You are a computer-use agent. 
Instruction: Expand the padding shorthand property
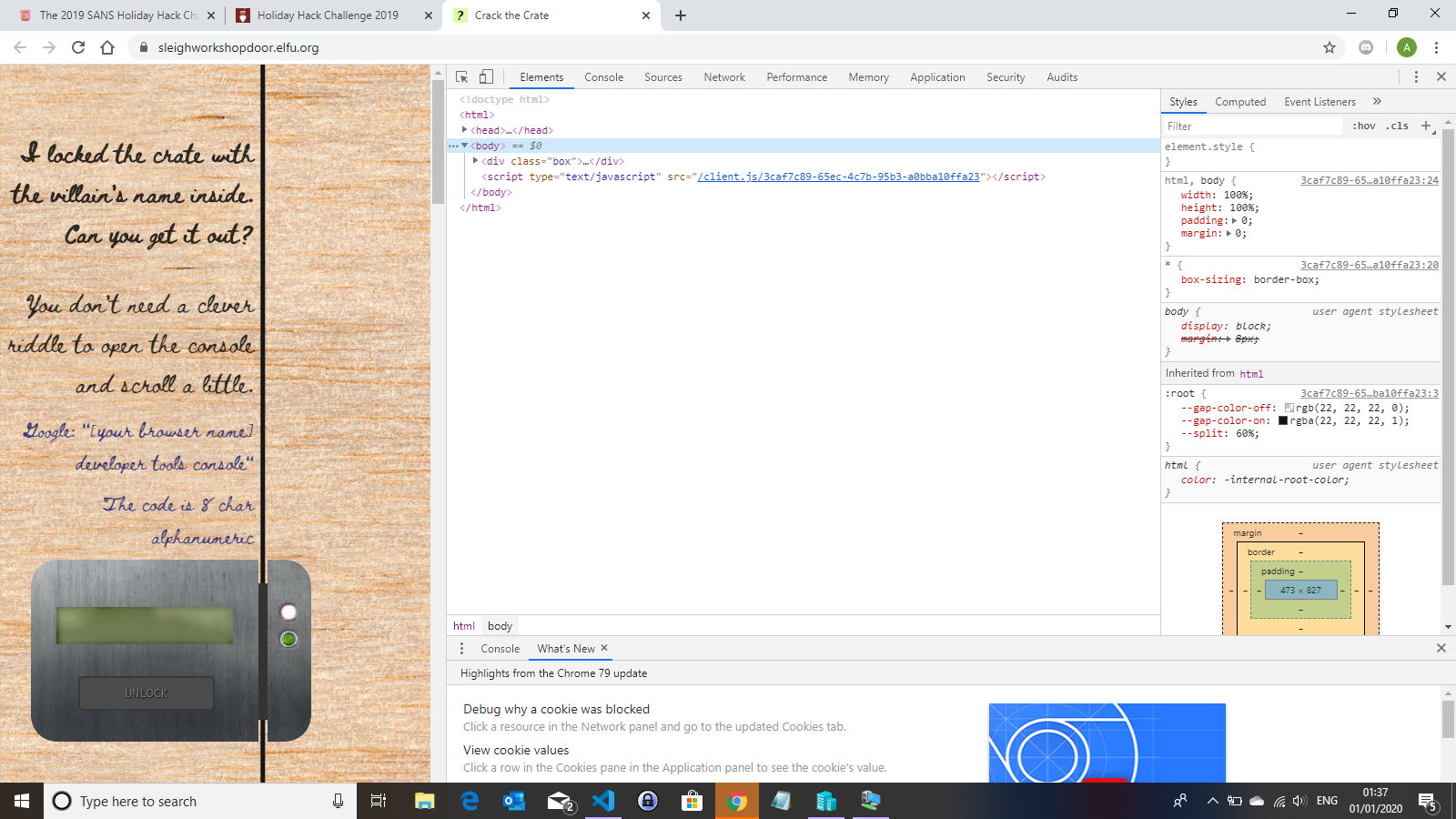tap(1235, 221)
